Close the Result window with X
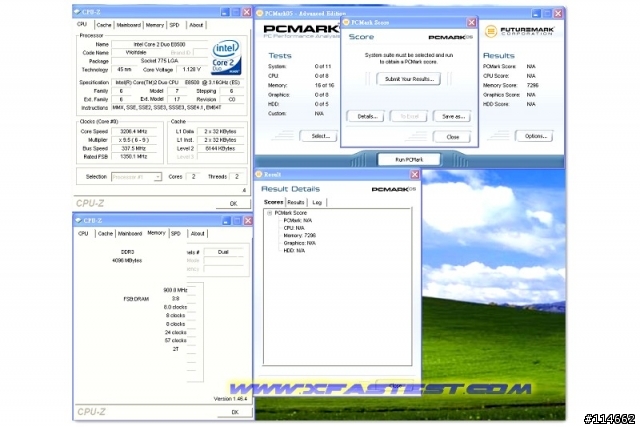Screen dimensions: 640x427 (x=415, y=174)
